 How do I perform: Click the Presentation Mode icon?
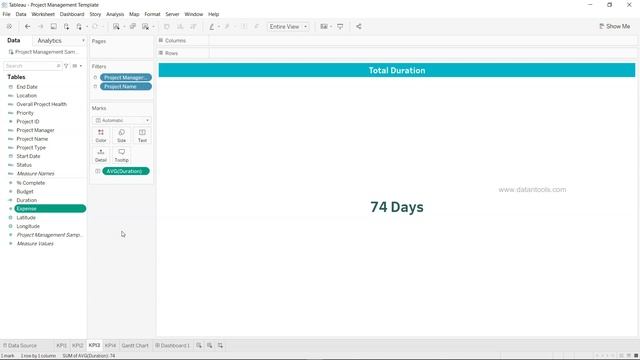pyautogui.click(x=340, y=27)
